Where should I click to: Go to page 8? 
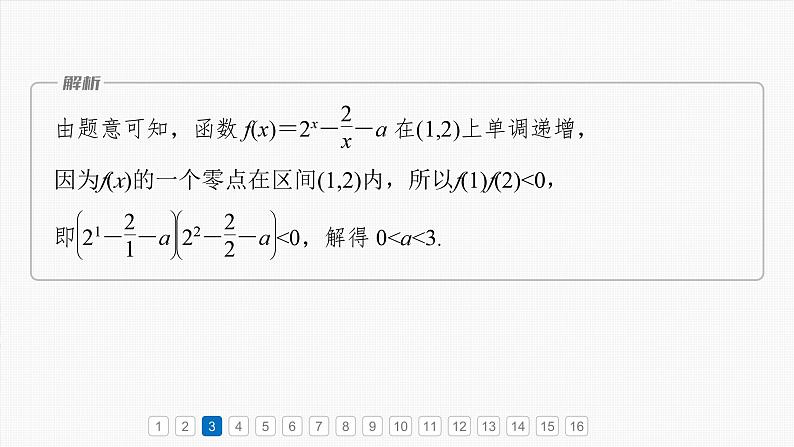coord(345,426)
